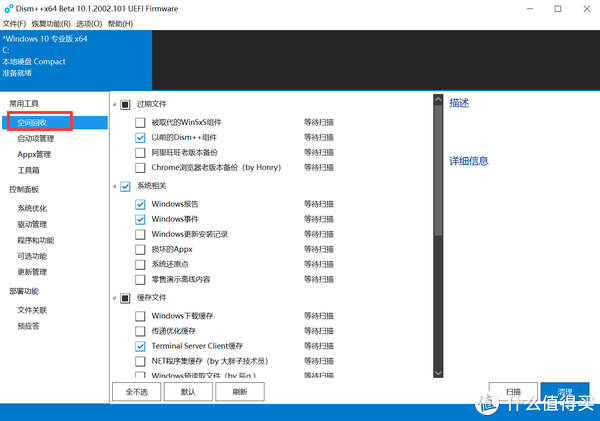The height and width of the screenshot is (421, 600).
Task: Click the Dism++ gear icon in title bar
Action: [8, 8]
